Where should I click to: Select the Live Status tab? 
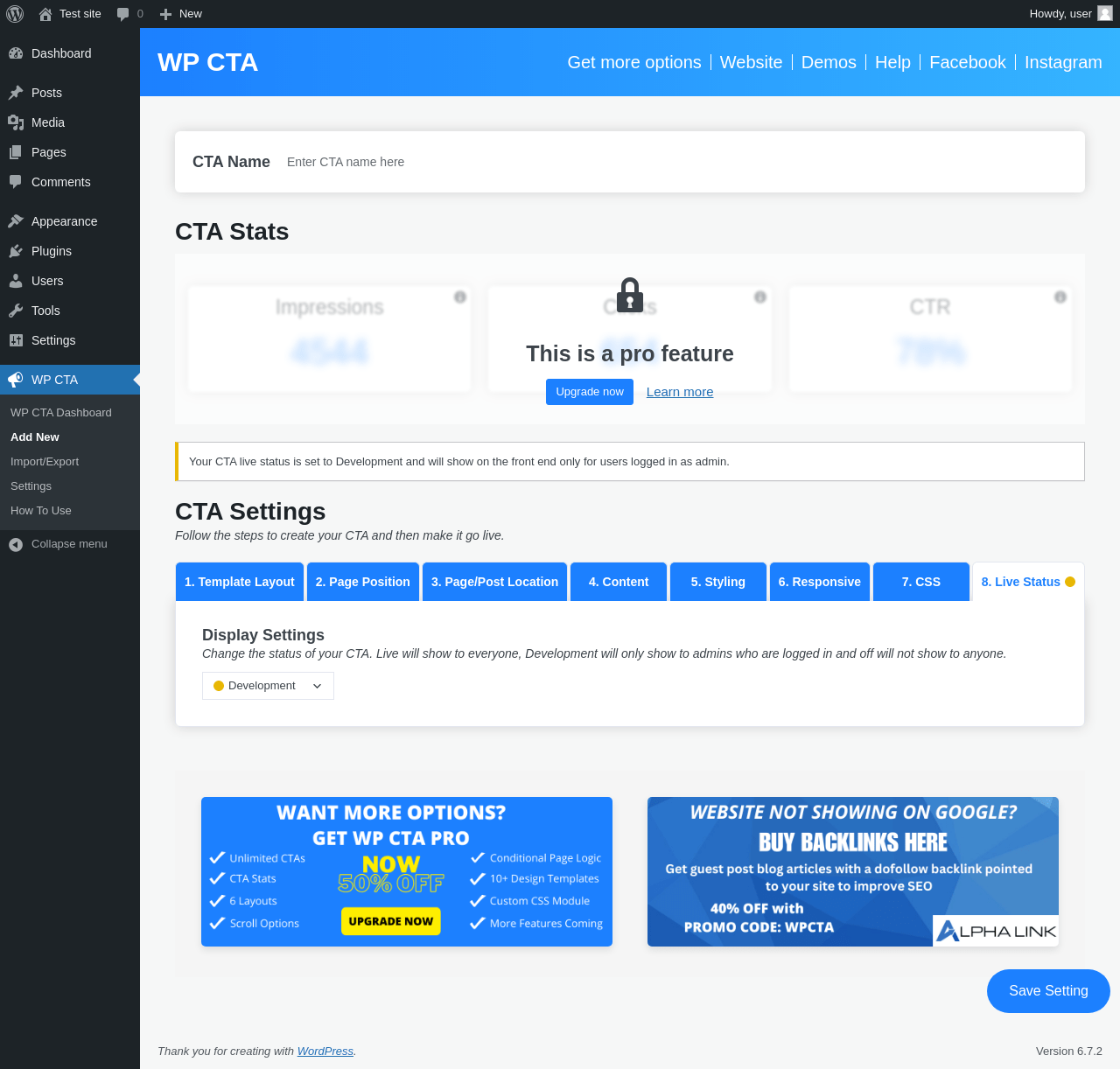1028,582
